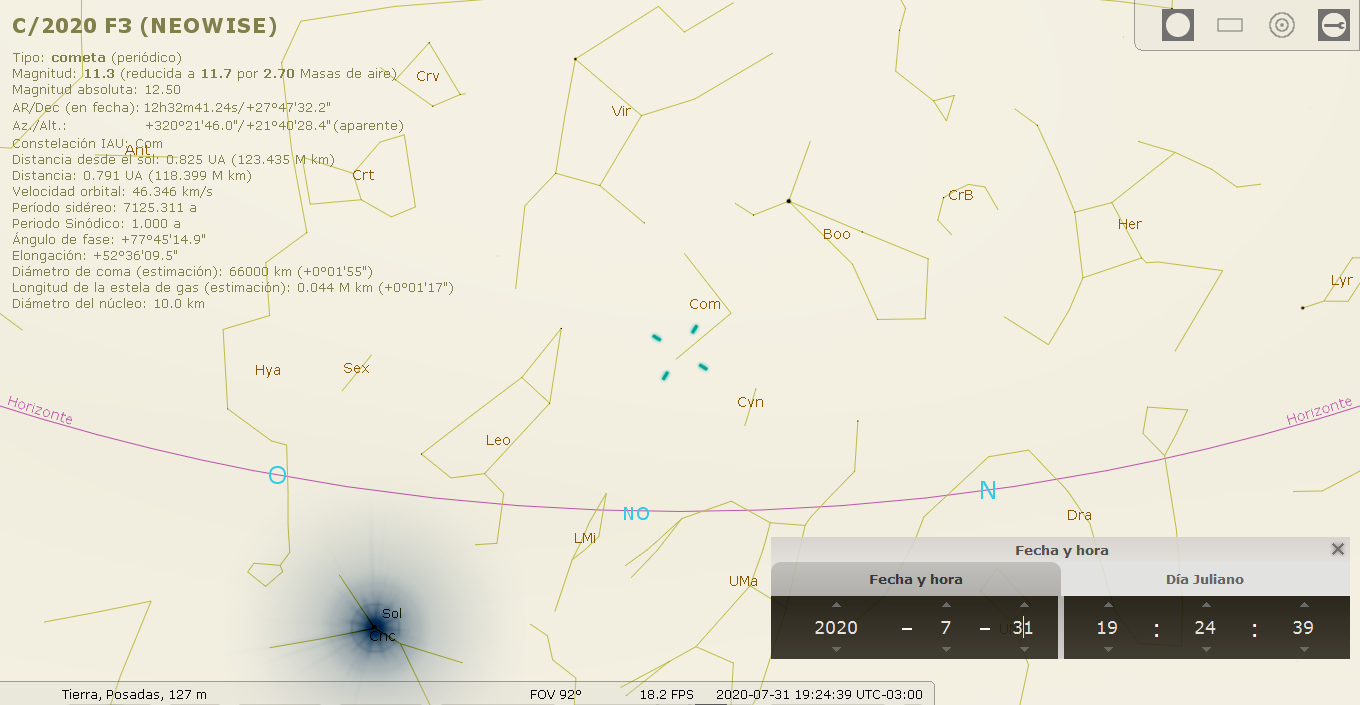Click 'Período sidéreo: 7125.311 a' info line
Screen dimensions: 1360x705
tap(104, 207)
